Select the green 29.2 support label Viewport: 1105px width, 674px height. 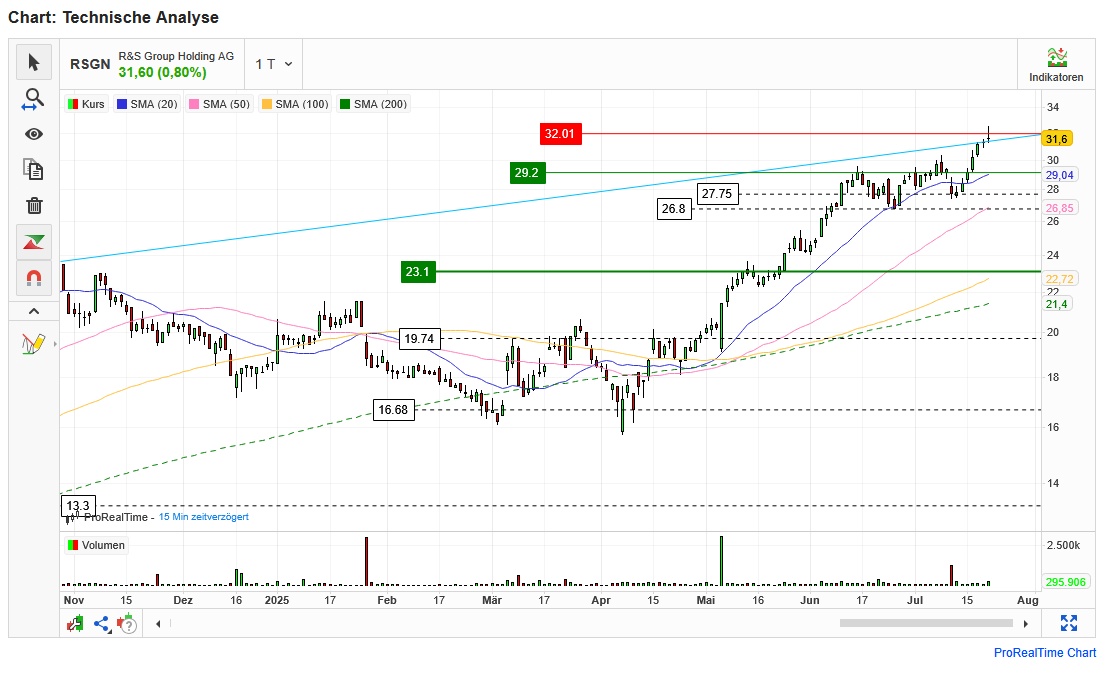tap(527, 173)
